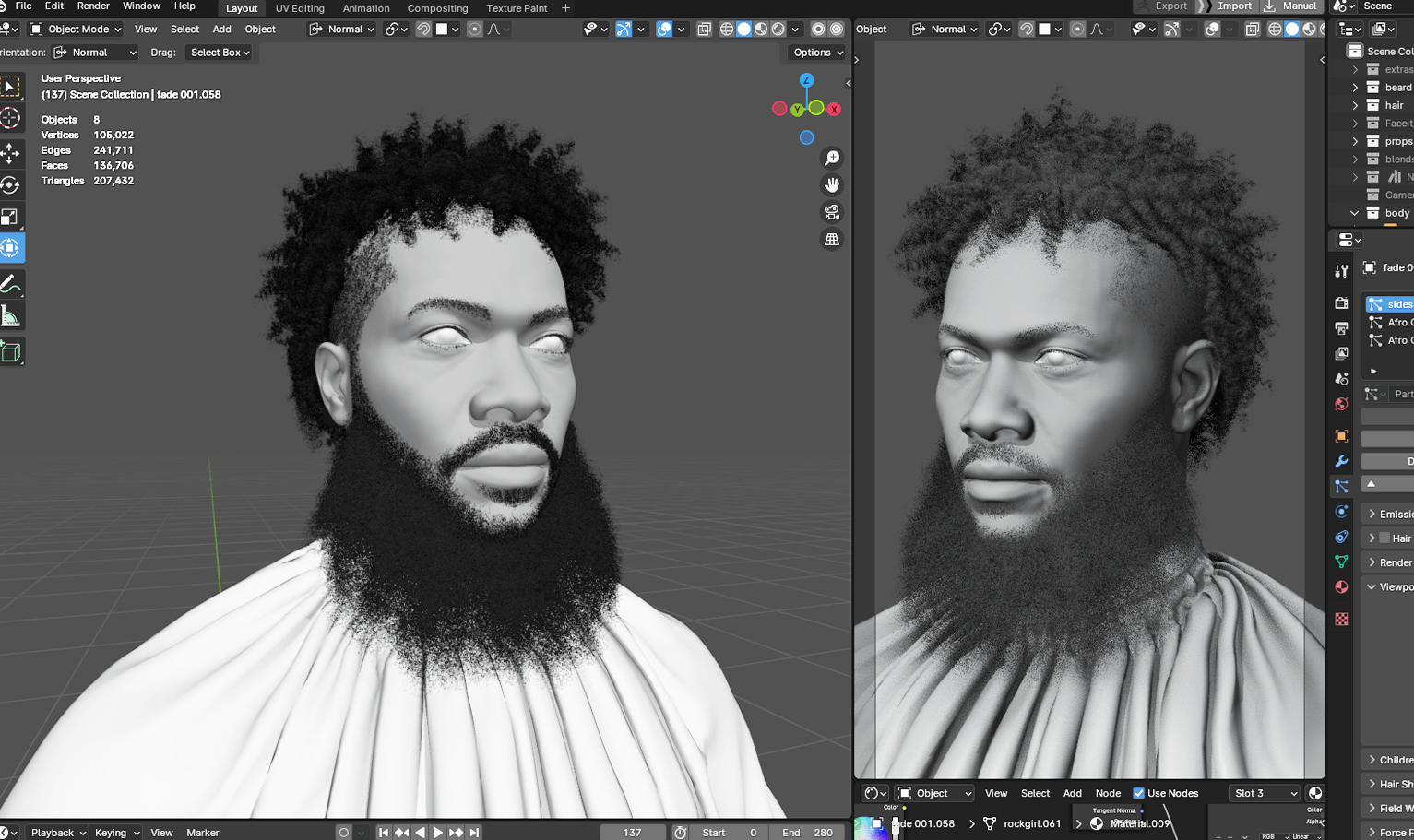The image size is (1414, 840).
Task: Switch to the Texture Paint workspace tab
Action: (517, 8)
